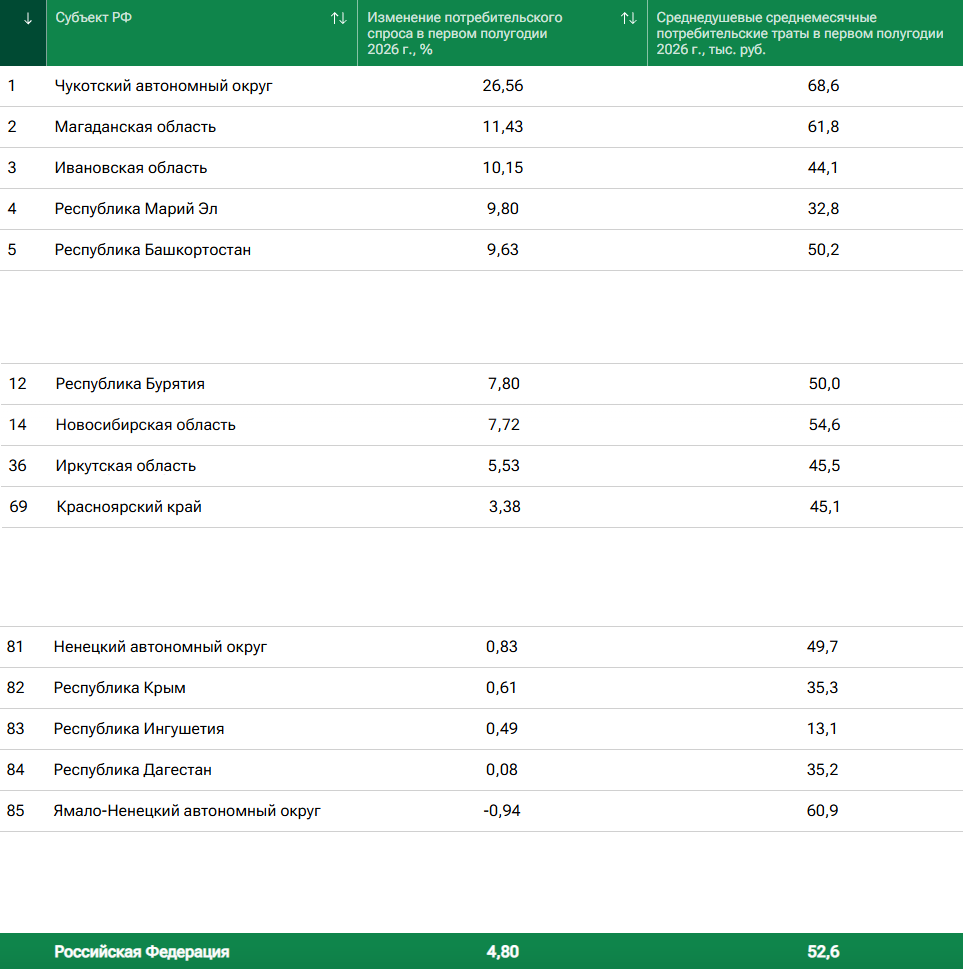963x969 pixels.
Task: Select the Чукотский автономный округ row
Action: point(482,86)
